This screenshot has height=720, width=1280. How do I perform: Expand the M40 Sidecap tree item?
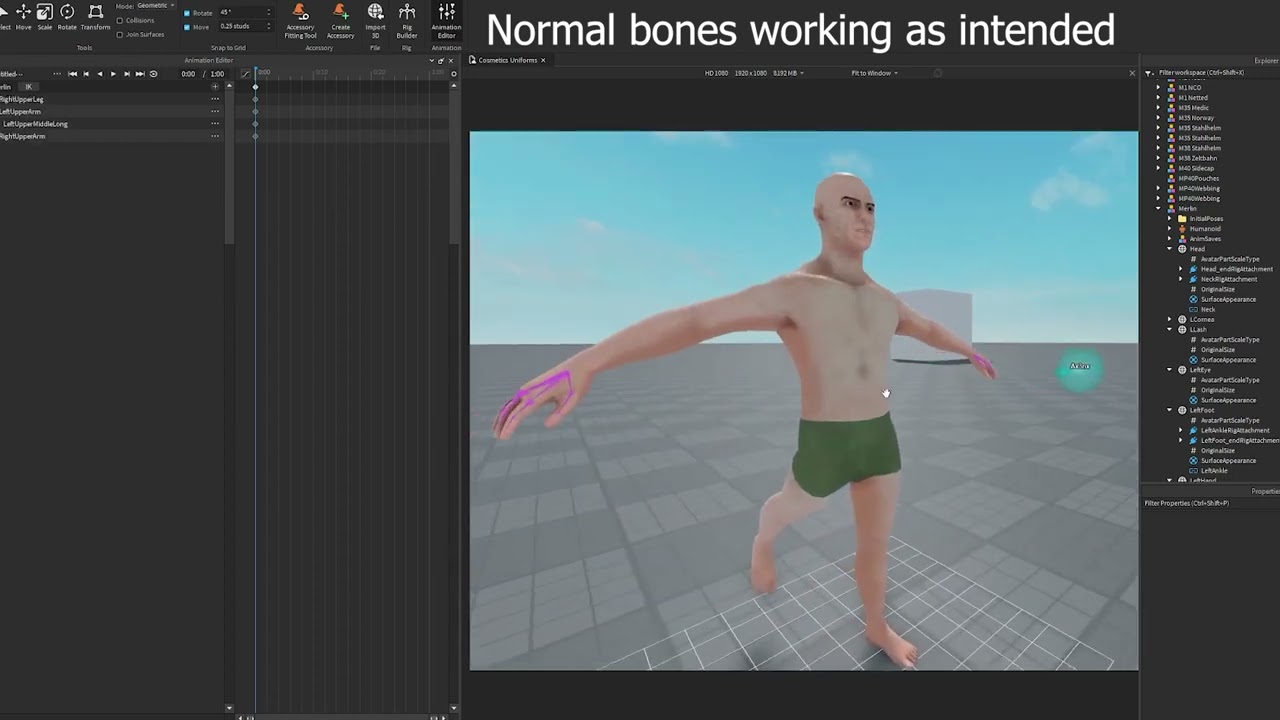[1159, 168]
